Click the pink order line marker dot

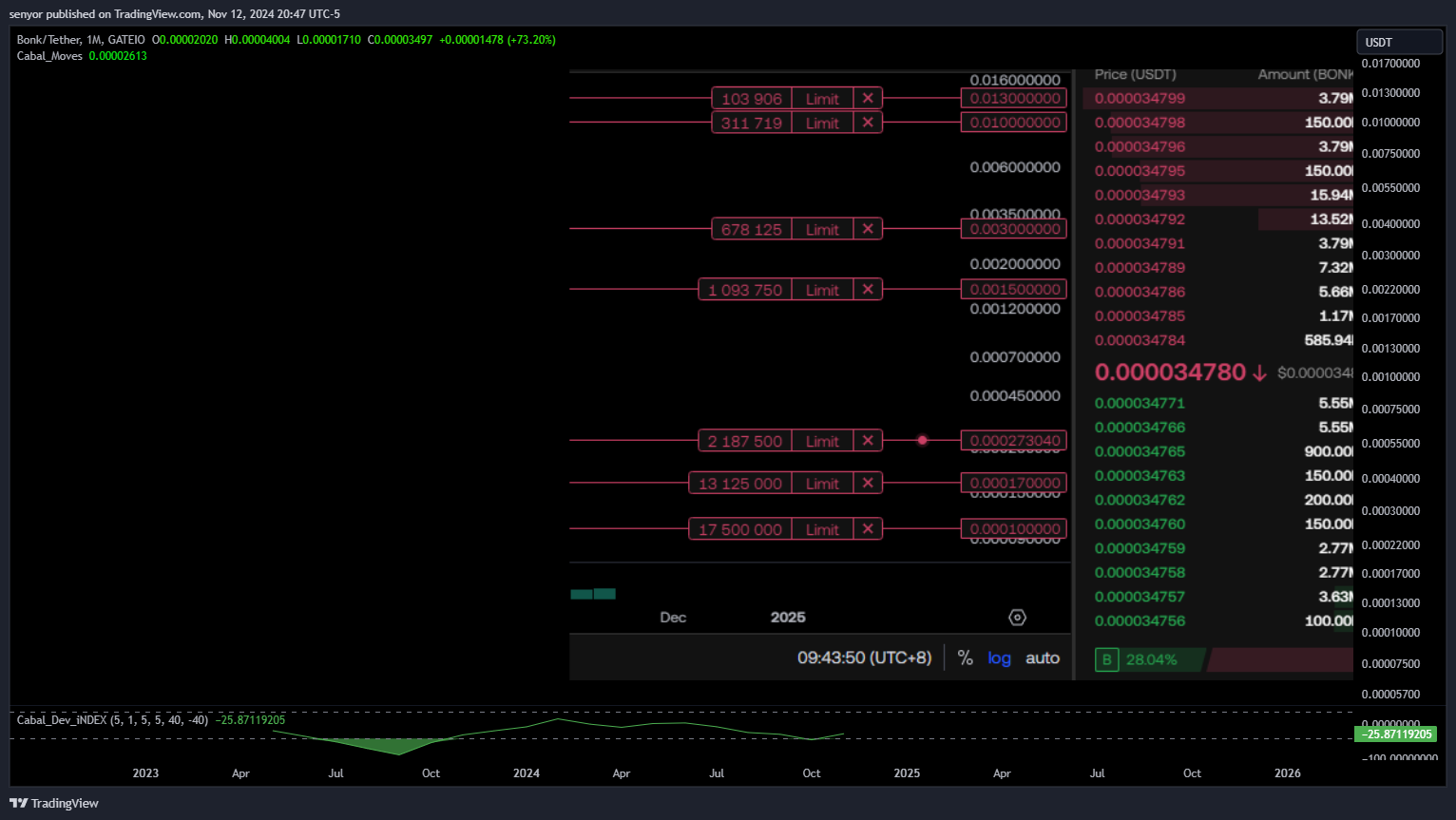pyautogui.click(x=922, y=440)
